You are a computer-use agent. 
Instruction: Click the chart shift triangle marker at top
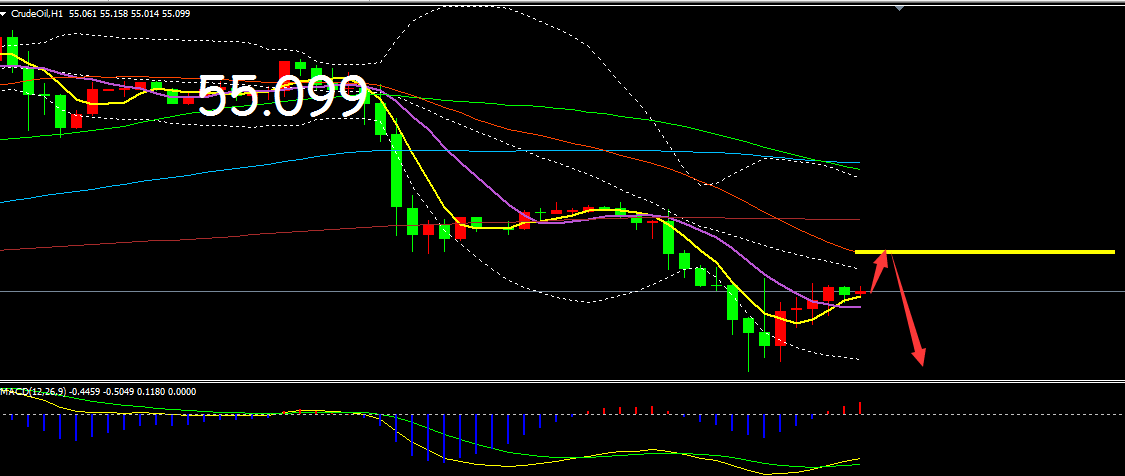click(x=899, y=8)
